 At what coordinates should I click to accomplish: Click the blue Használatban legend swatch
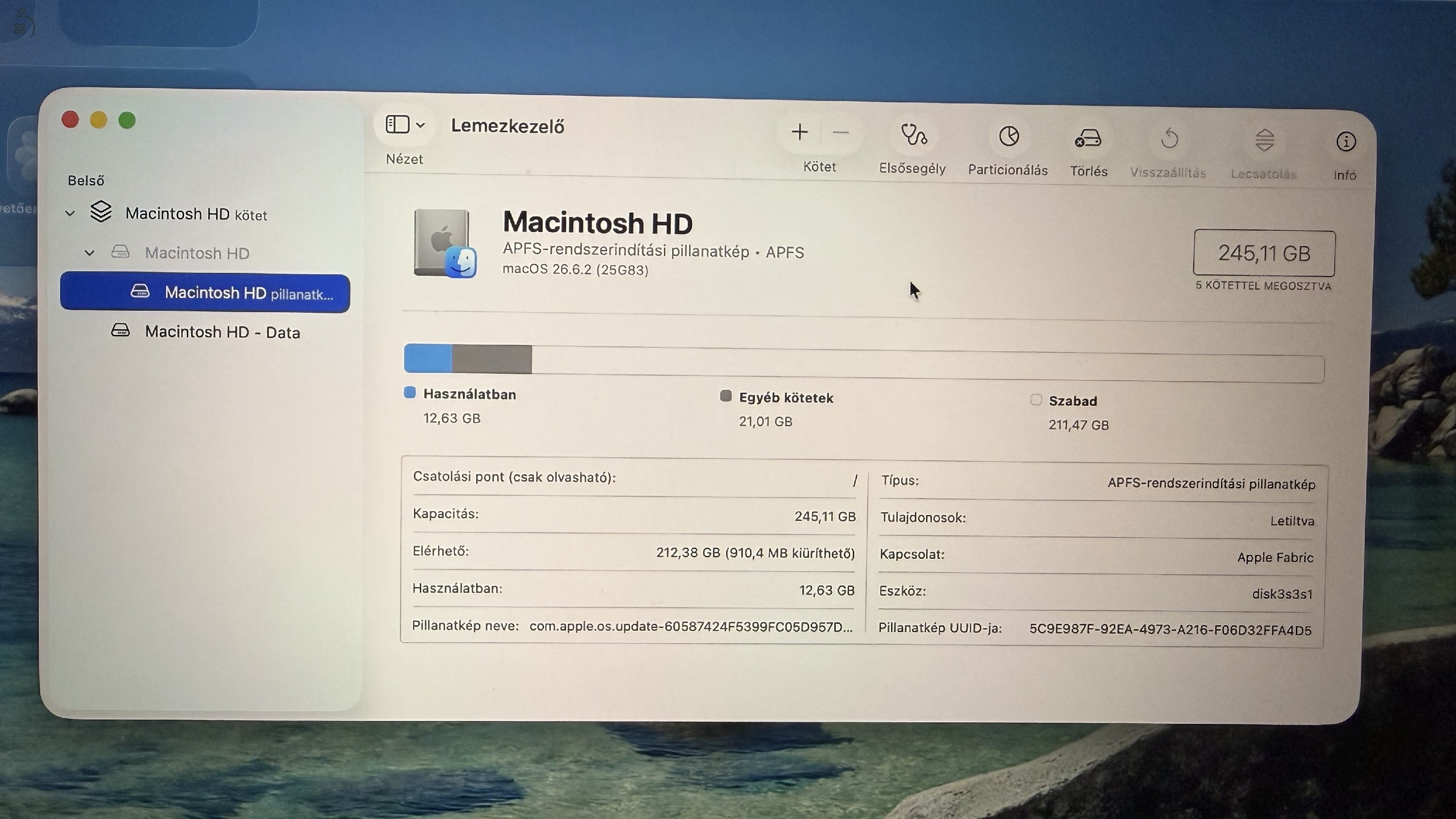click(410, 393)
